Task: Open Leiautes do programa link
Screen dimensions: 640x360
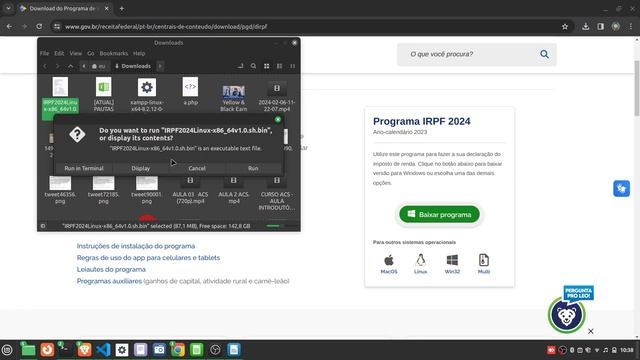Action: pos(111,269)
